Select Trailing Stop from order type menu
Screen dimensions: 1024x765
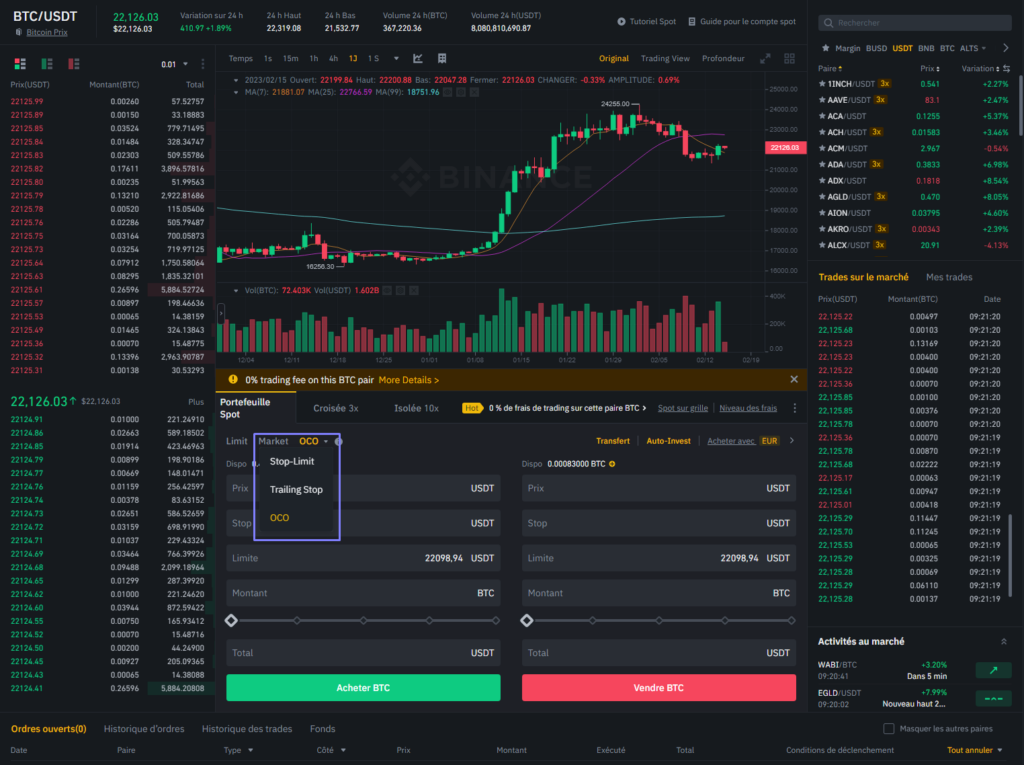click(x=296, y=490)
